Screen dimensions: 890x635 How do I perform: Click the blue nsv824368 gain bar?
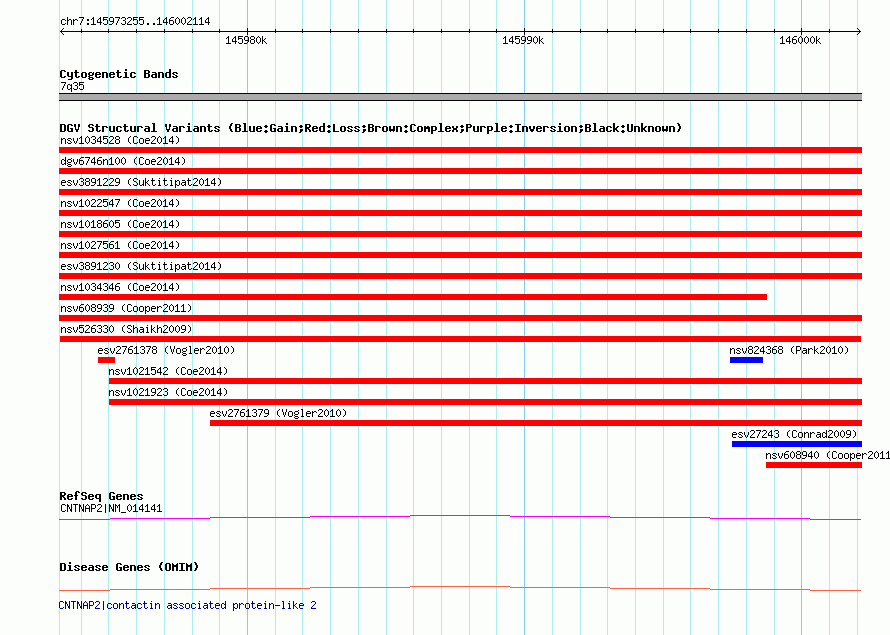(746, 360)
